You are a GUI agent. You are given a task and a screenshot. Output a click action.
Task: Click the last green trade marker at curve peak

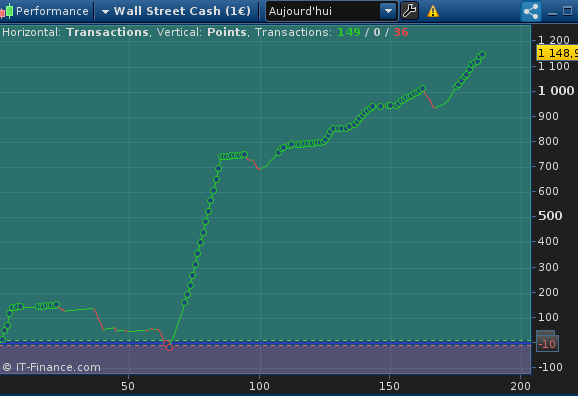483,55
